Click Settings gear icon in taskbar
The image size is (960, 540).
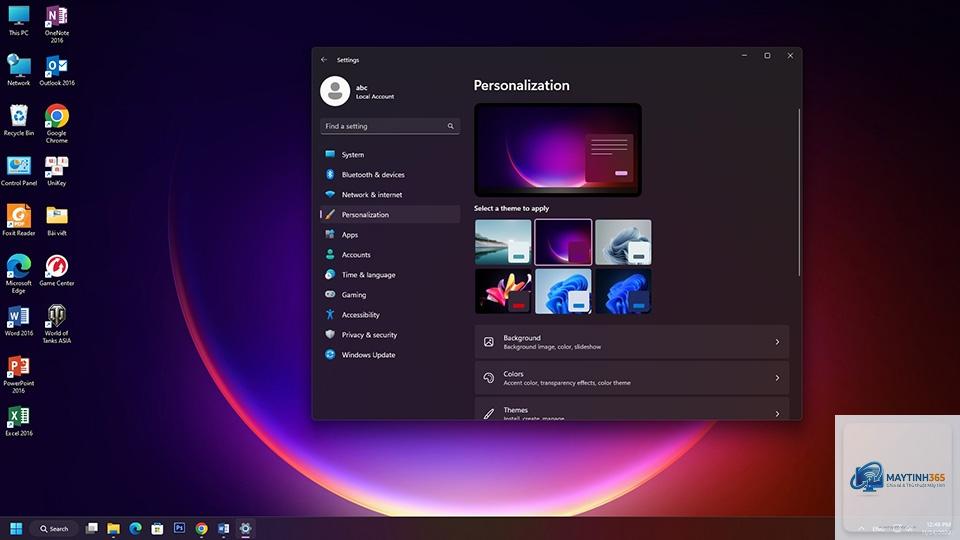coord(246,528)
